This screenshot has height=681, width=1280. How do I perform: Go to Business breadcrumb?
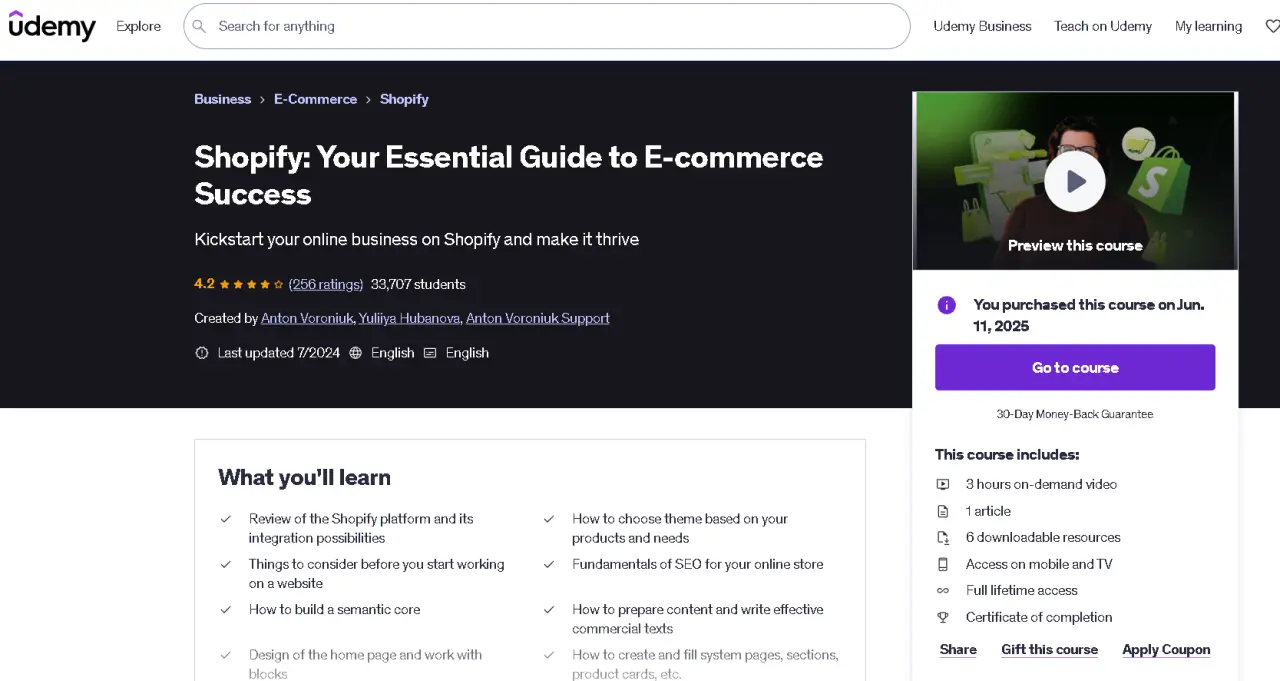coord(222,99)
